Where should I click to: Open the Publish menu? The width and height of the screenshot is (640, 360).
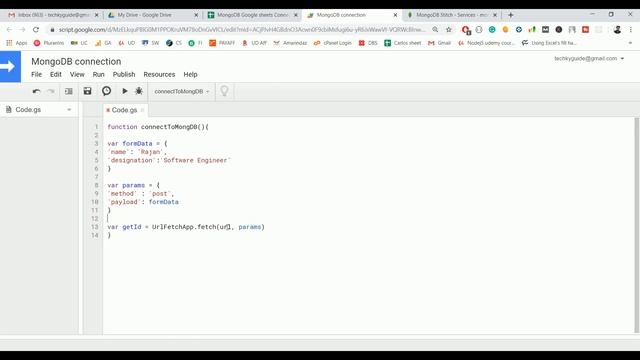[124, 74]
